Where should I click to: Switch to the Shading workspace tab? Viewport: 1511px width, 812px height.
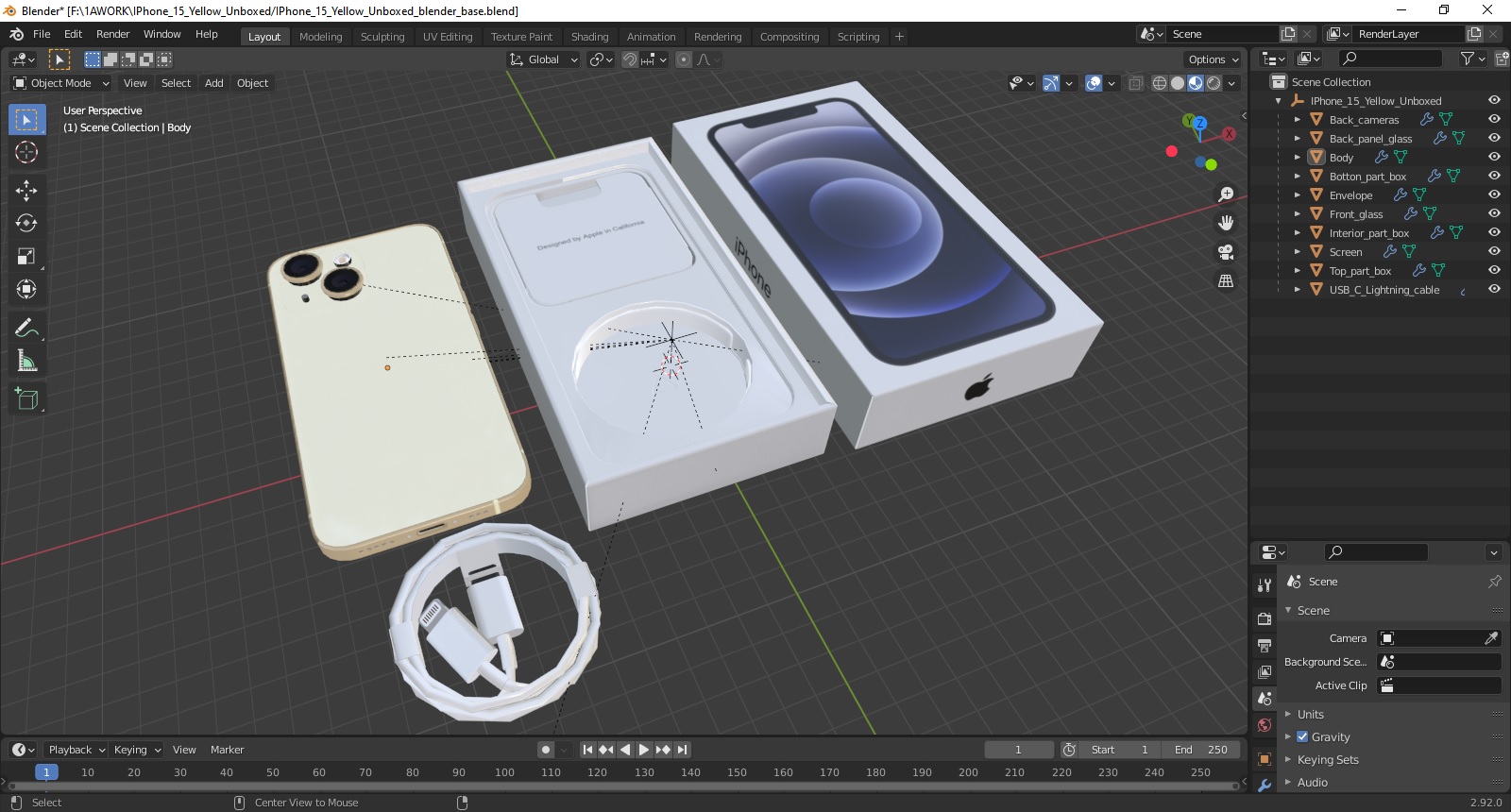pyautogui.click(x=589, y=37)
